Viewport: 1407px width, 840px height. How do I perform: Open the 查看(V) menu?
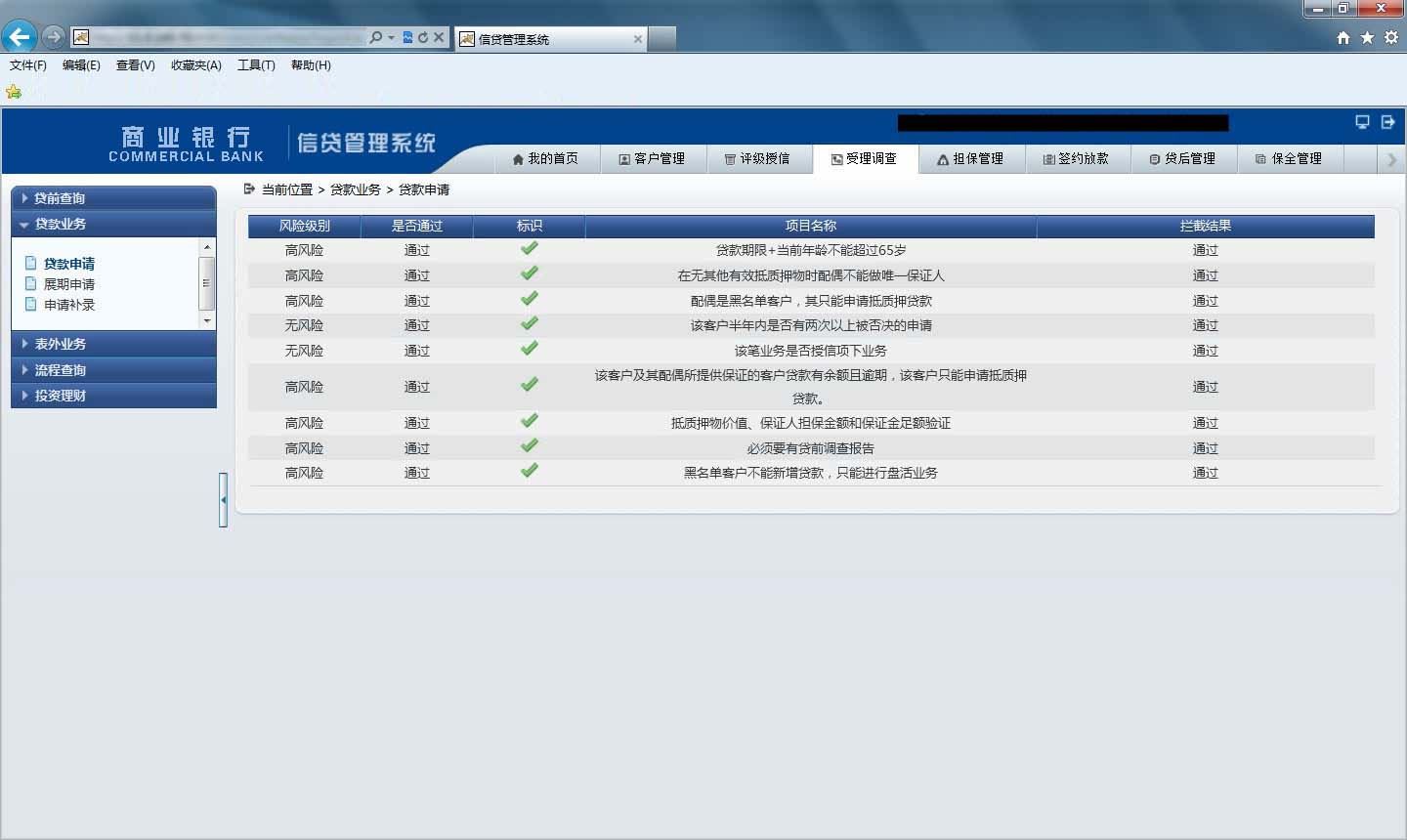click(135, 65)
